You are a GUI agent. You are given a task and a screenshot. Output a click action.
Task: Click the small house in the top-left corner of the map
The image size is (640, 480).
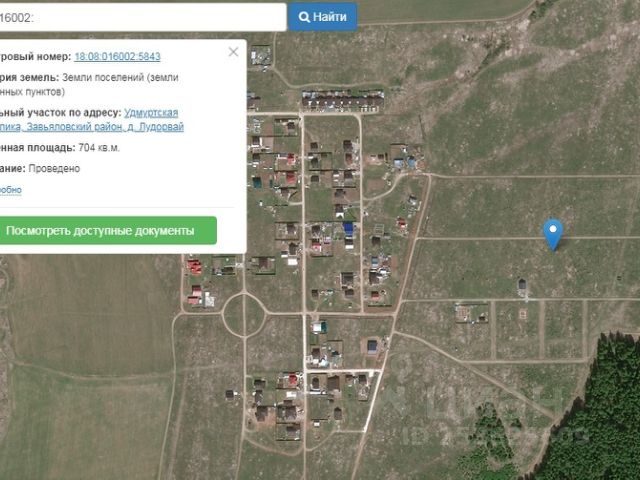pos(261,56)
